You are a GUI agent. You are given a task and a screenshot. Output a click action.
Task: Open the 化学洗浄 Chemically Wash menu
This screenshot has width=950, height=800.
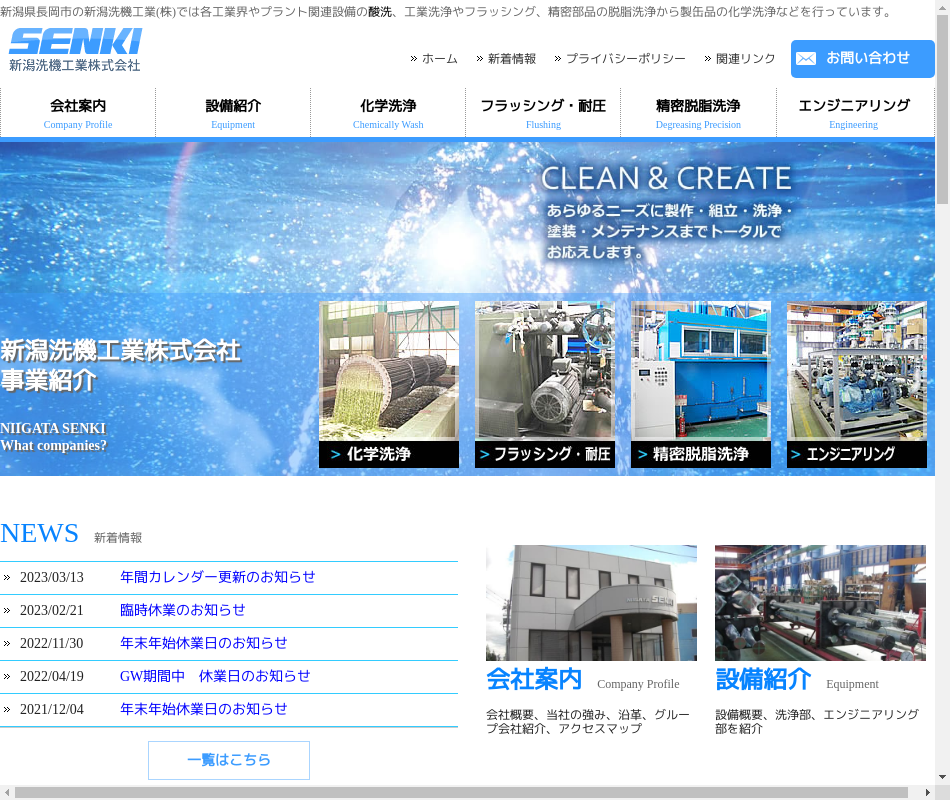(x=388, y=113)
